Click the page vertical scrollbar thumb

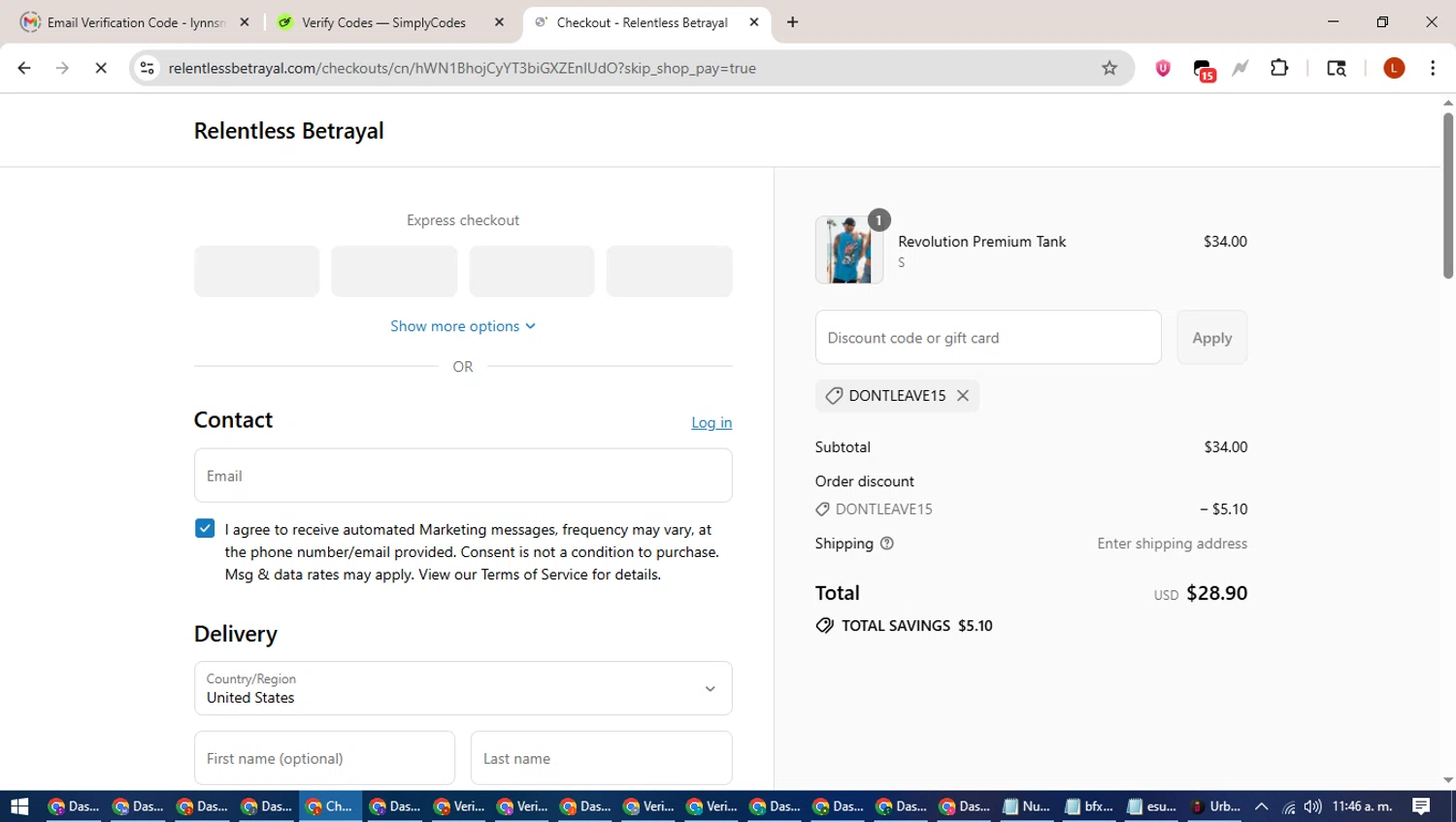1448,194
